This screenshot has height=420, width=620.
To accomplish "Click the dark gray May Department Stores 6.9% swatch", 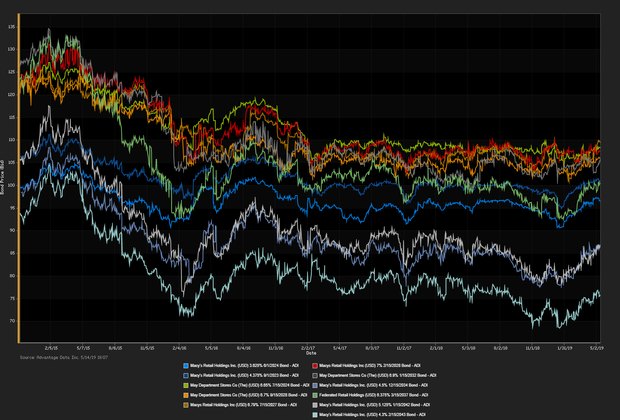I will pyautogui.click(x=315, y=375).
